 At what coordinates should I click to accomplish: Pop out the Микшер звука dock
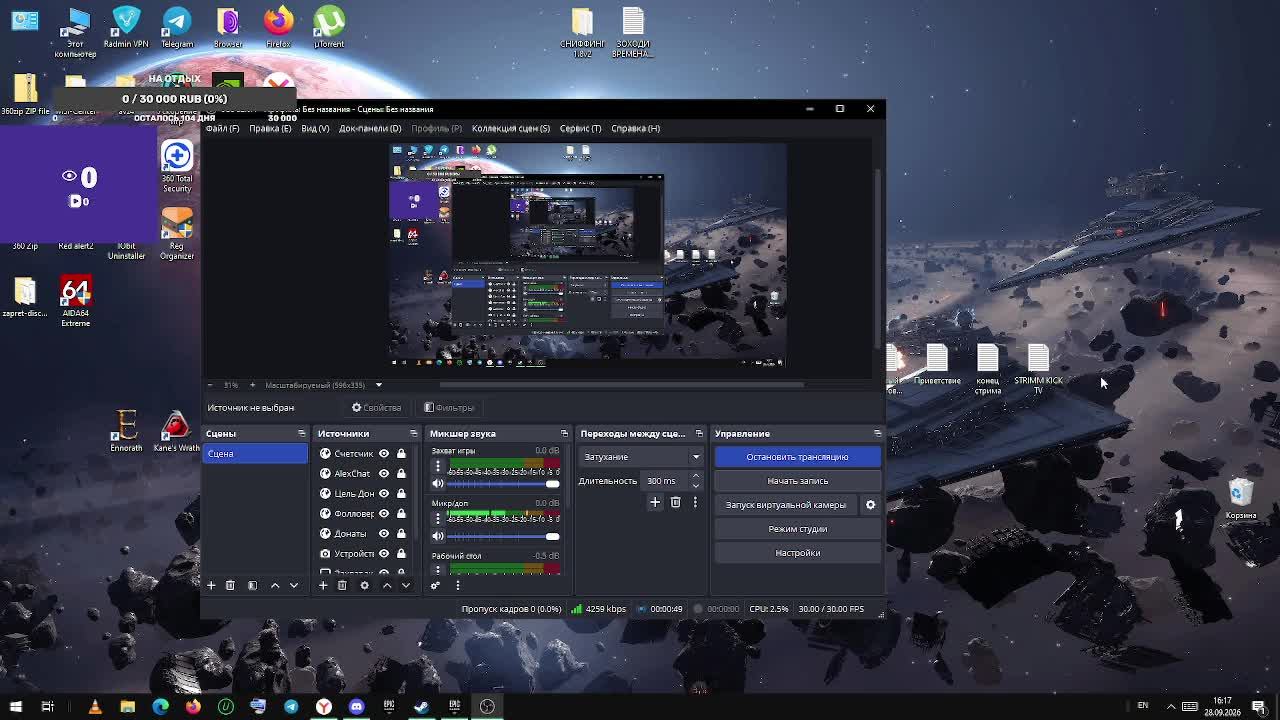(564, 434)
